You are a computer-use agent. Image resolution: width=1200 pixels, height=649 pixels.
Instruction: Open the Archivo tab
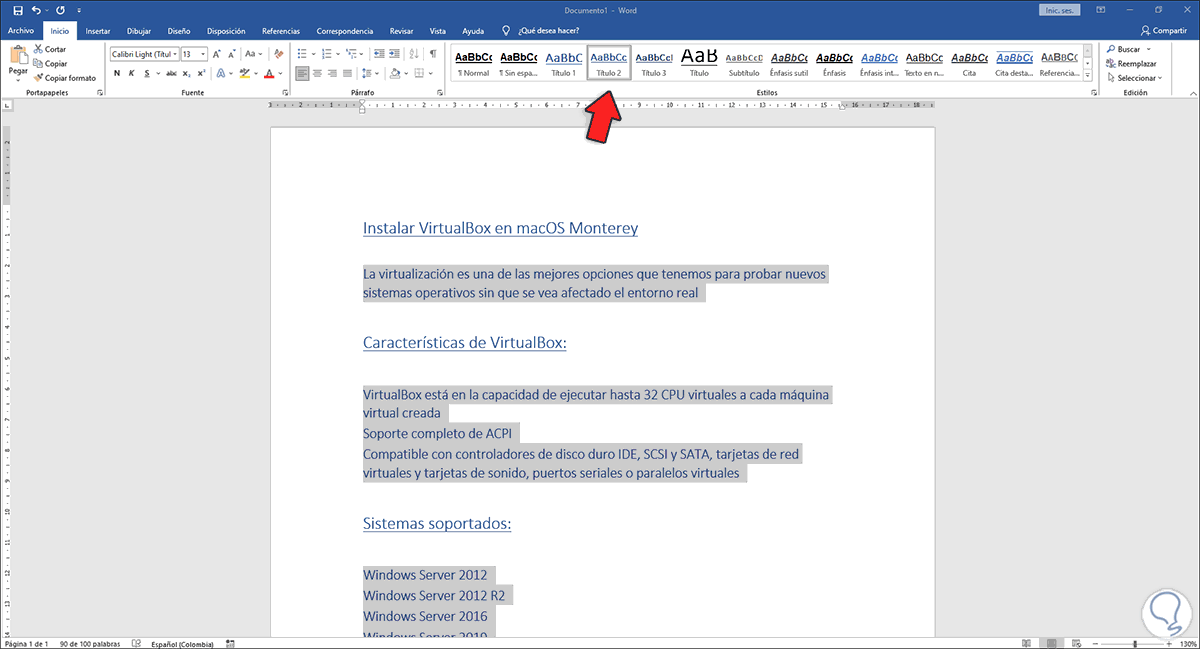21,31
